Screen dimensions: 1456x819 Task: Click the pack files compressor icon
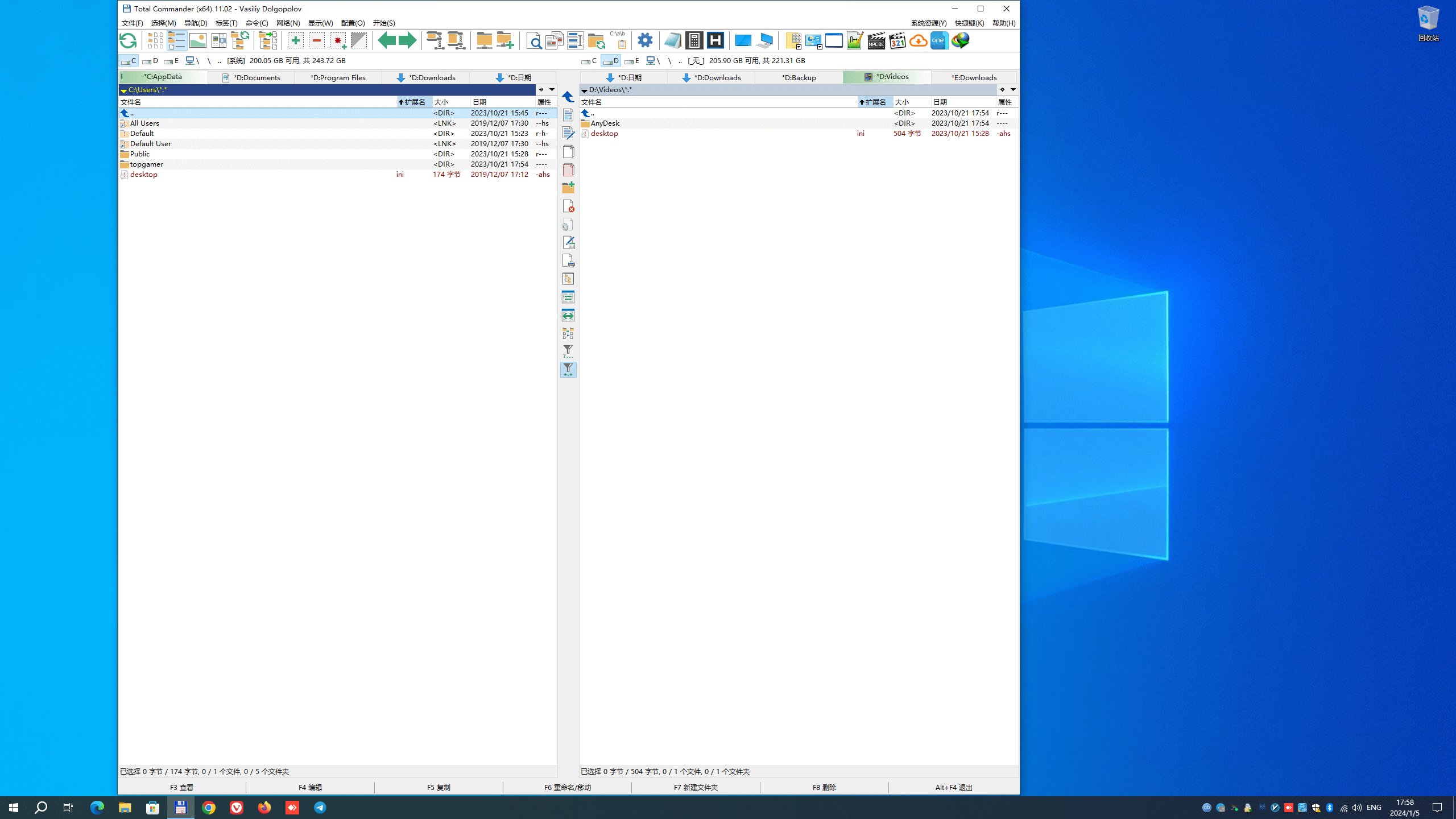coord(435,40)
